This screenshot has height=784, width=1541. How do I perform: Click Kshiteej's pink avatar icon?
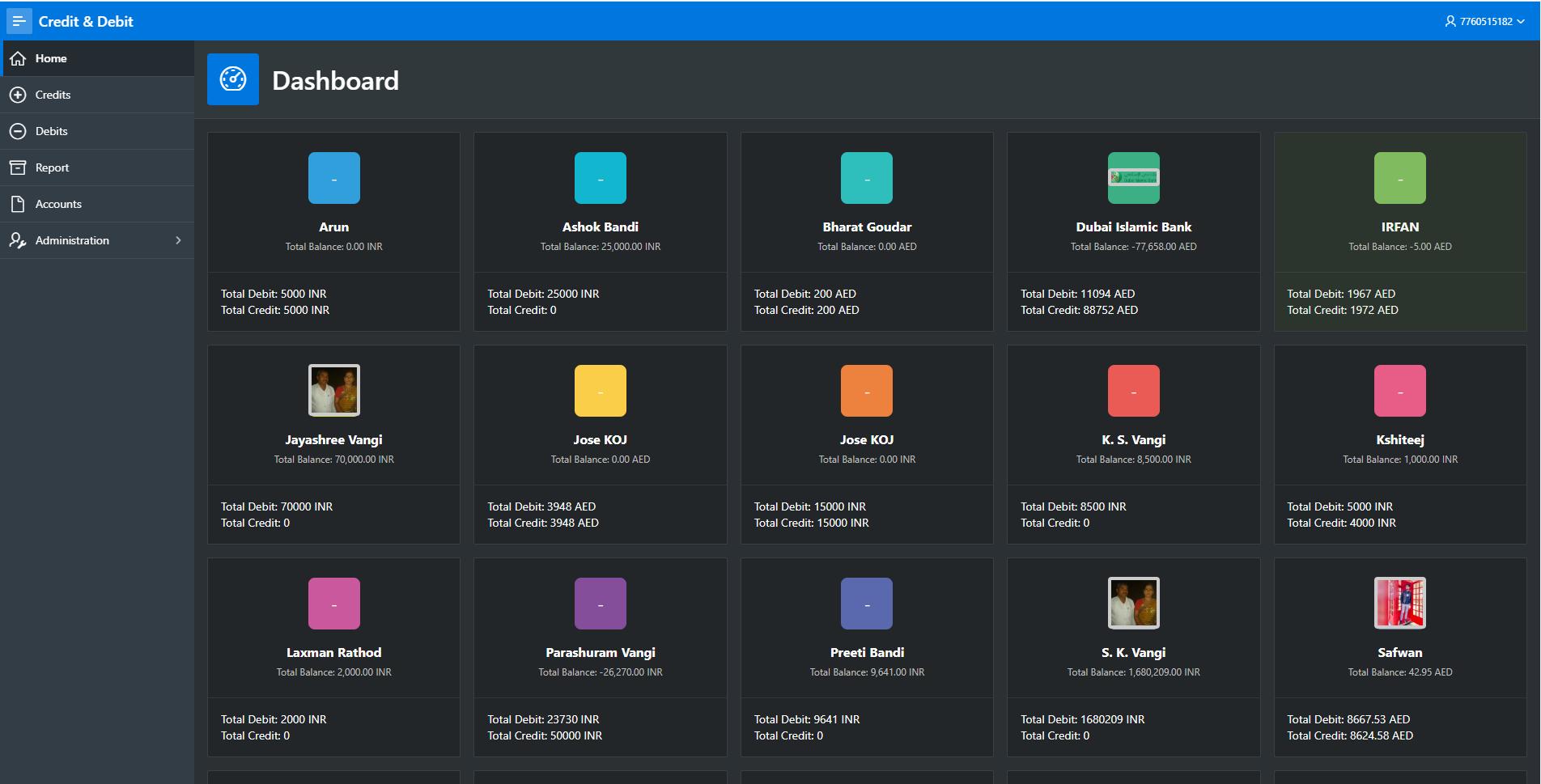coord(1400,391)
